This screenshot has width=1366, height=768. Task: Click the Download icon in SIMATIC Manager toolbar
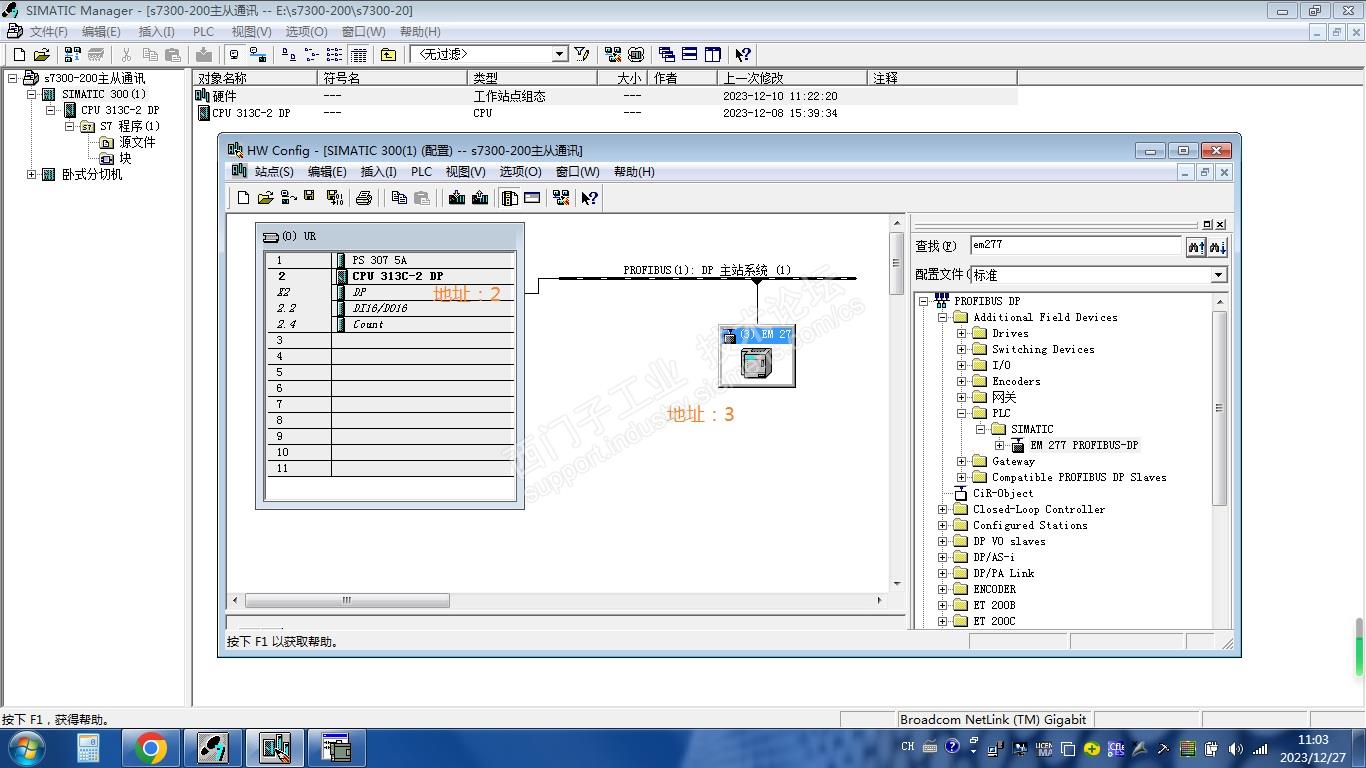(x=204, y=55)
